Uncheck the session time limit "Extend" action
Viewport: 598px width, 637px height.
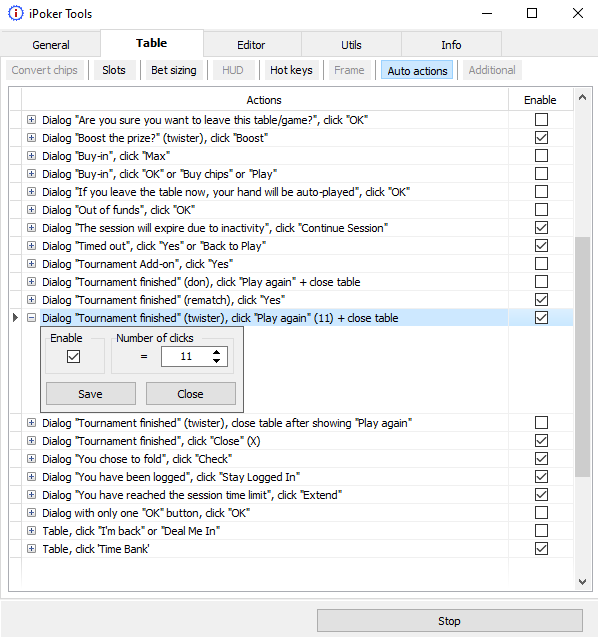coord(541,495)
